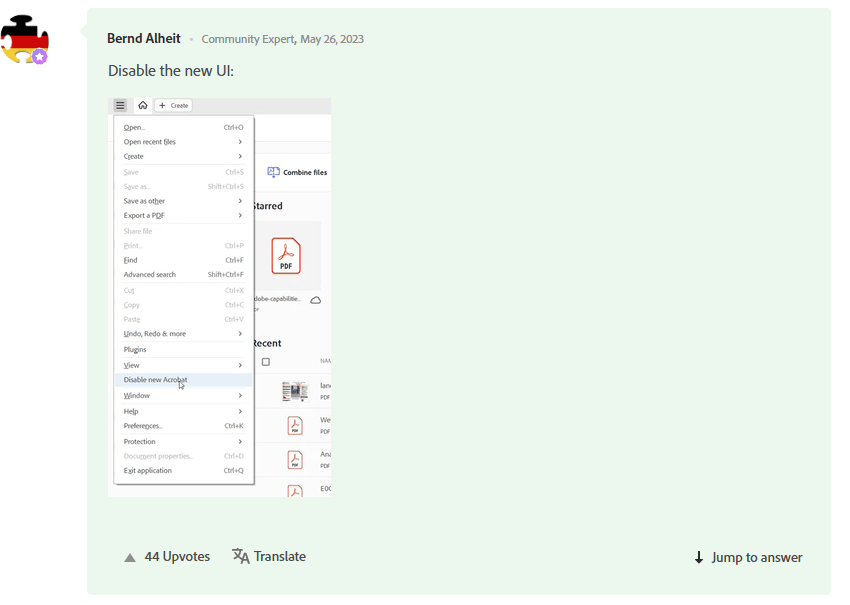
Task: Expand the View submenu
Action: click(133, 365)
